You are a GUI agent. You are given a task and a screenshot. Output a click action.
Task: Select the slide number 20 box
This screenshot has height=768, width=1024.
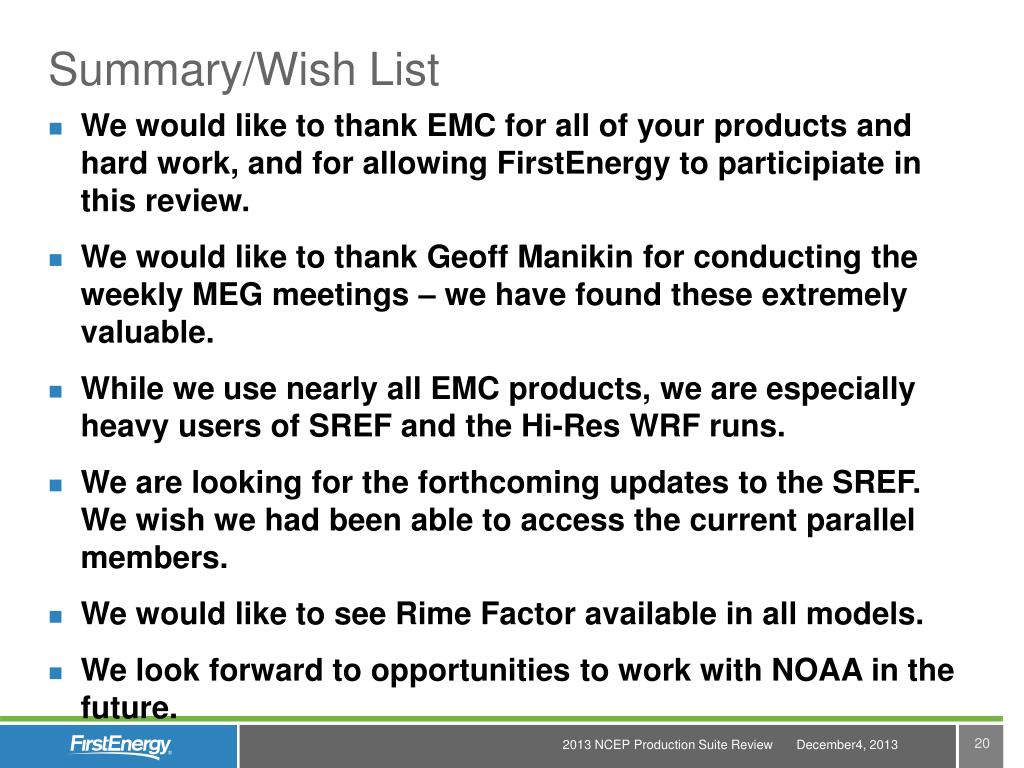point(981,746)
